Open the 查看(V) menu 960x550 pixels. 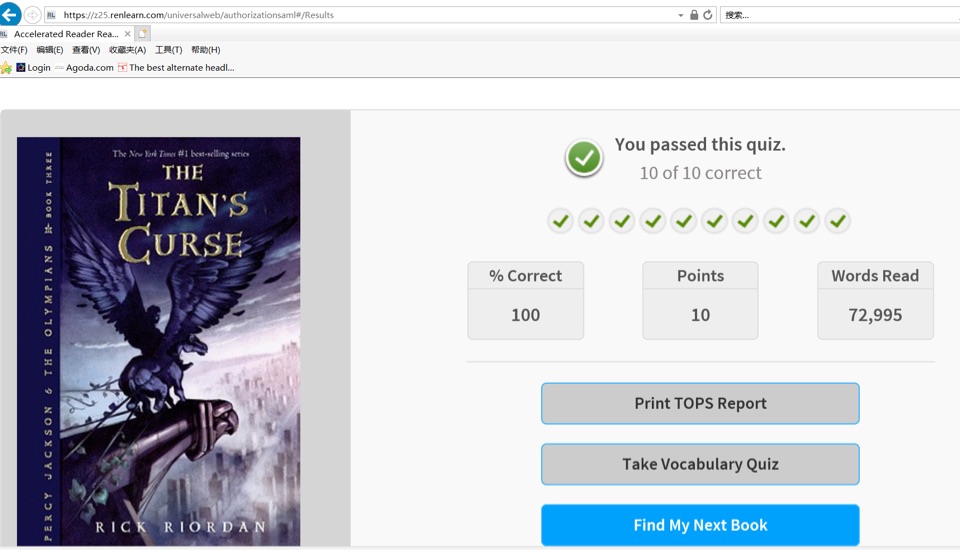coord(86,50)
